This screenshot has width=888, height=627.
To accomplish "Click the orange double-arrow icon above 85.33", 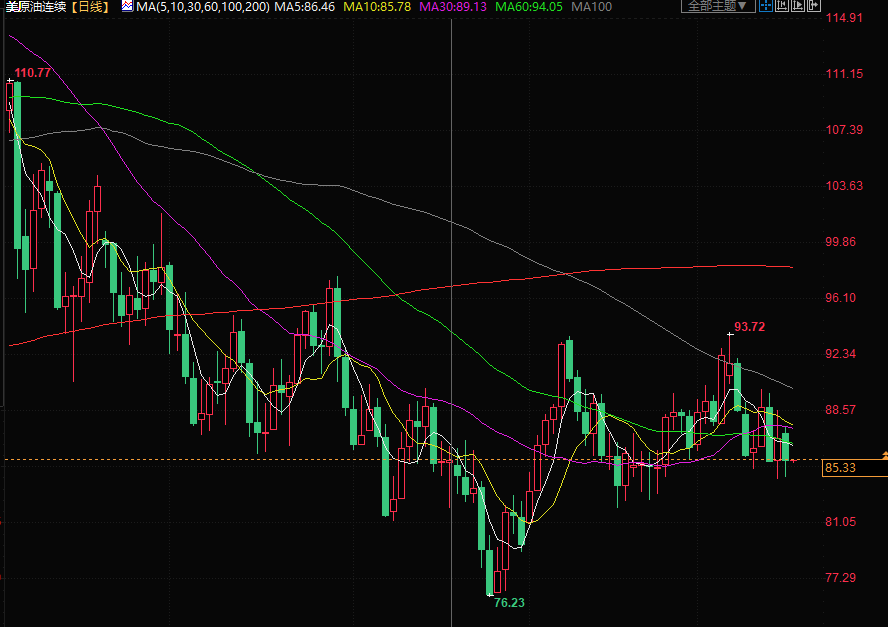I will (884, 455).
